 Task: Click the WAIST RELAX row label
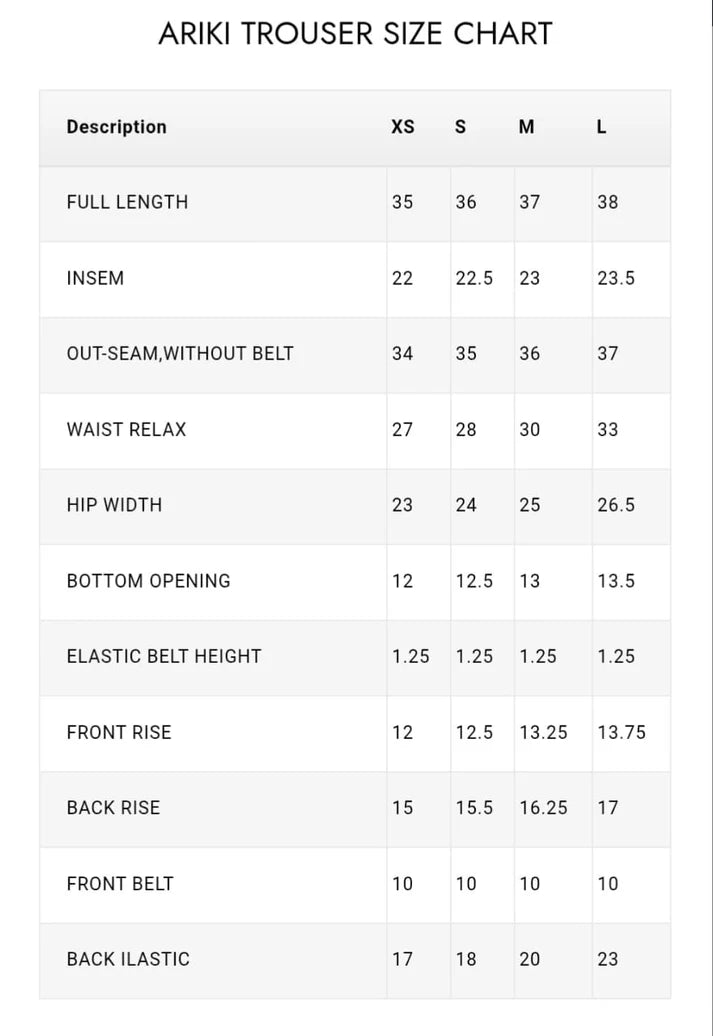click(x=126, y=429)
